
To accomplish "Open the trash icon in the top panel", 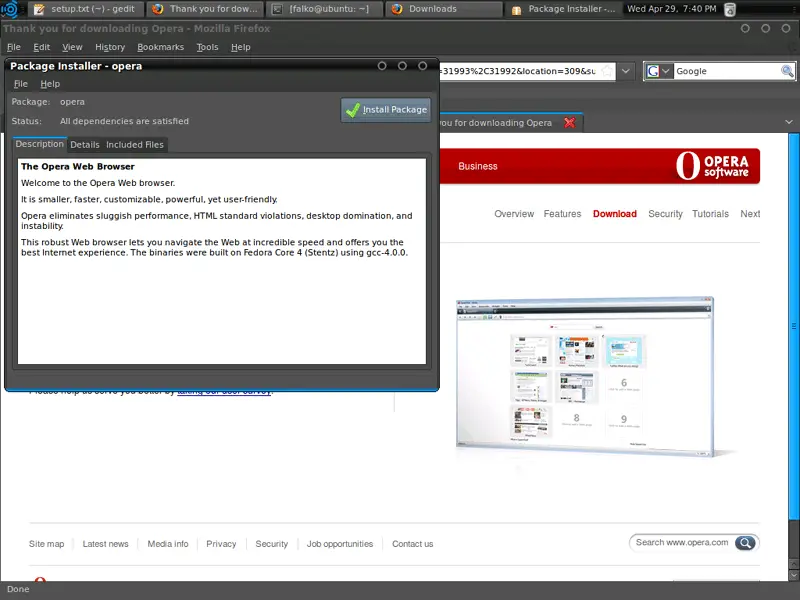I will (x=730, y=9).
